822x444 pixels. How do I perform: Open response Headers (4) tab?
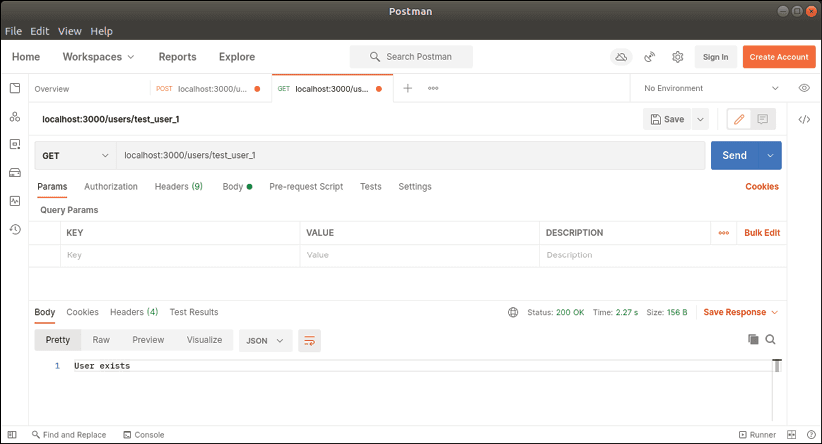pos(134,312)
